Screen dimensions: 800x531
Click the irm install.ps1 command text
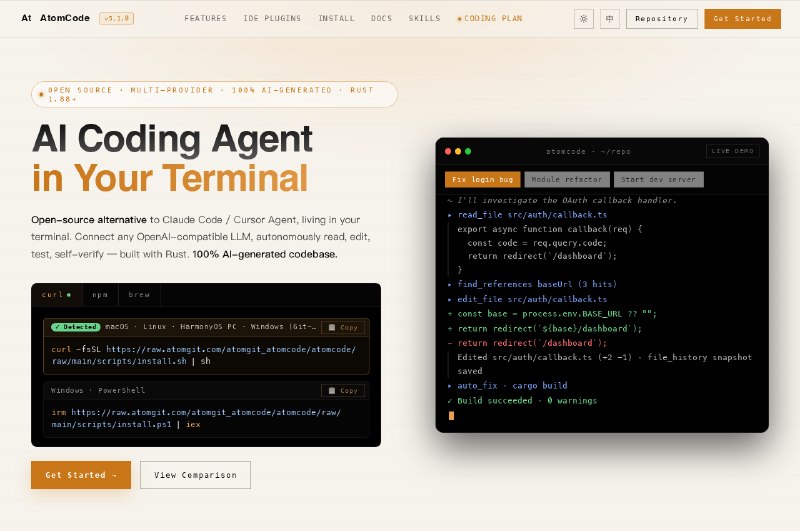point(196,418)
